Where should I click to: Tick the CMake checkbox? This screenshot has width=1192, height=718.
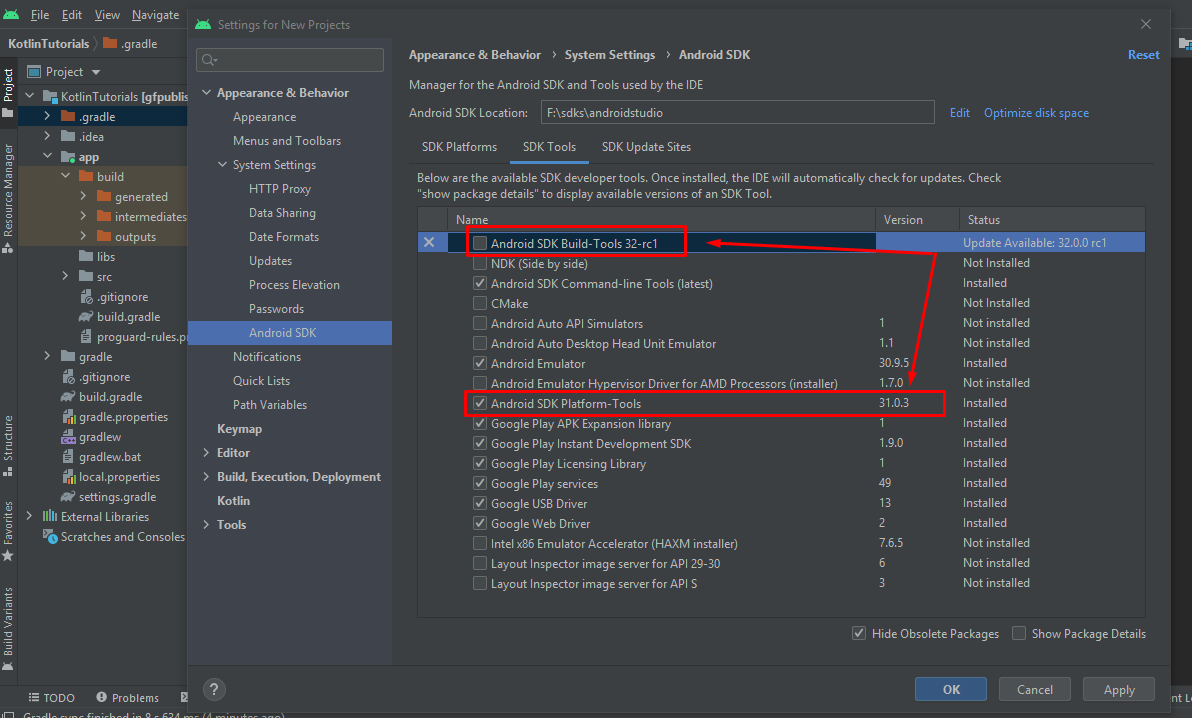click(480, 303)
